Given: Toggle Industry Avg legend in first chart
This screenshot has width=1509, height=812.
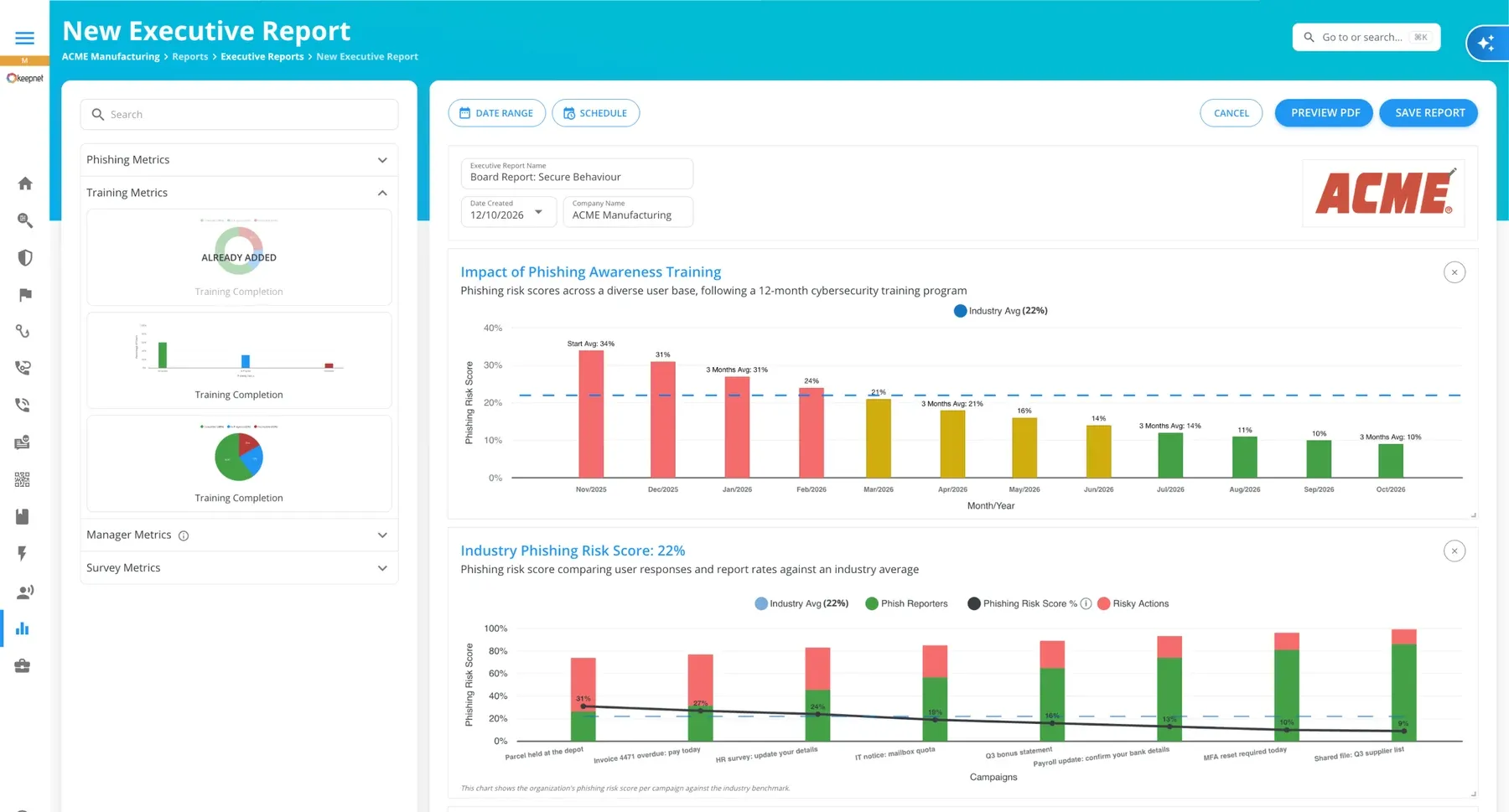Looking at the screenshot, I should click(1000, 311).
